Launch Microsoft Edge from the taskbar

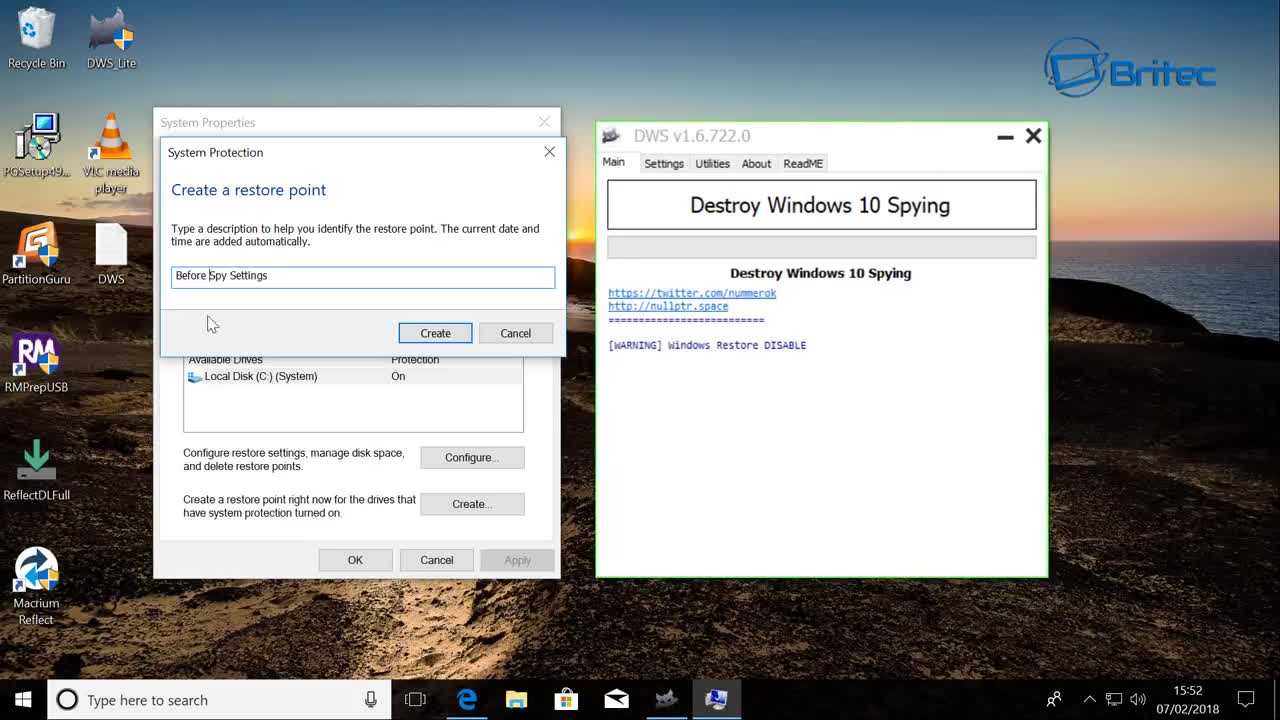coord(467,700)
